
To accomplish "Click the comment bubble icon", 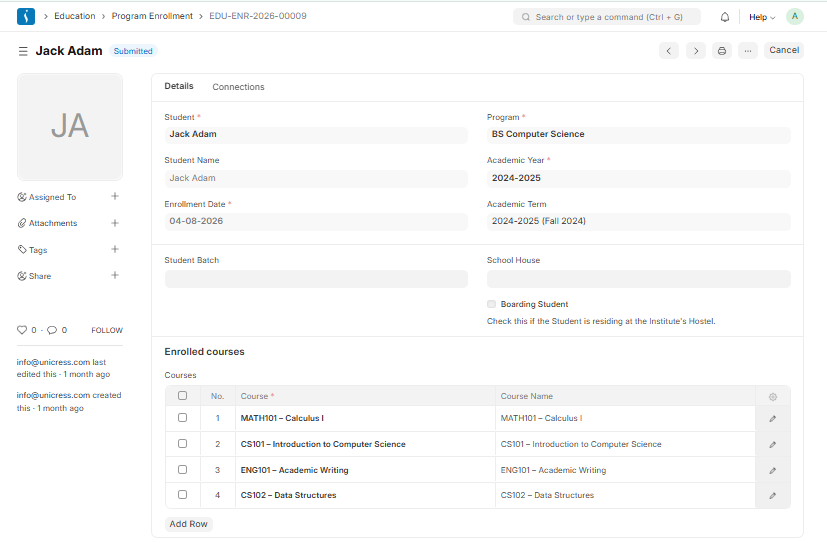I will click(x=52, y=330).
